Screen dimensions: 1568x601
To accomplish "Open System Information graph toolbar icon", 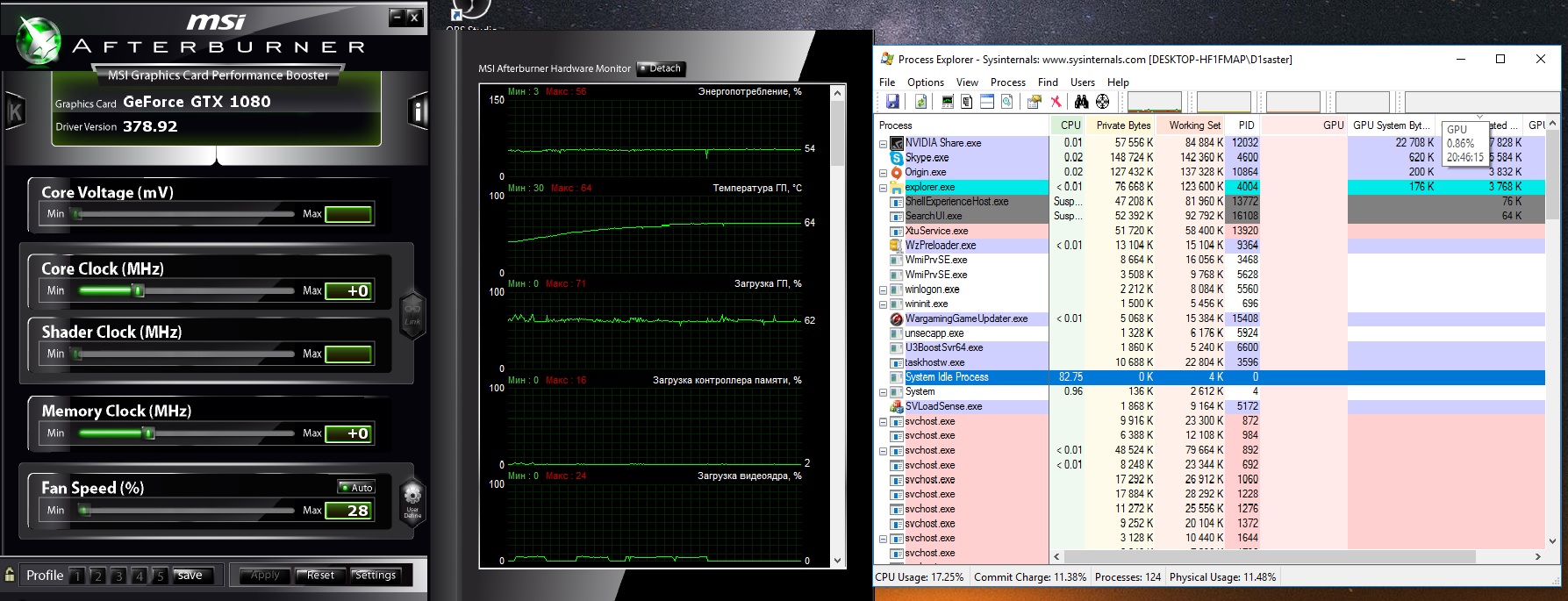I will [947, 102].
